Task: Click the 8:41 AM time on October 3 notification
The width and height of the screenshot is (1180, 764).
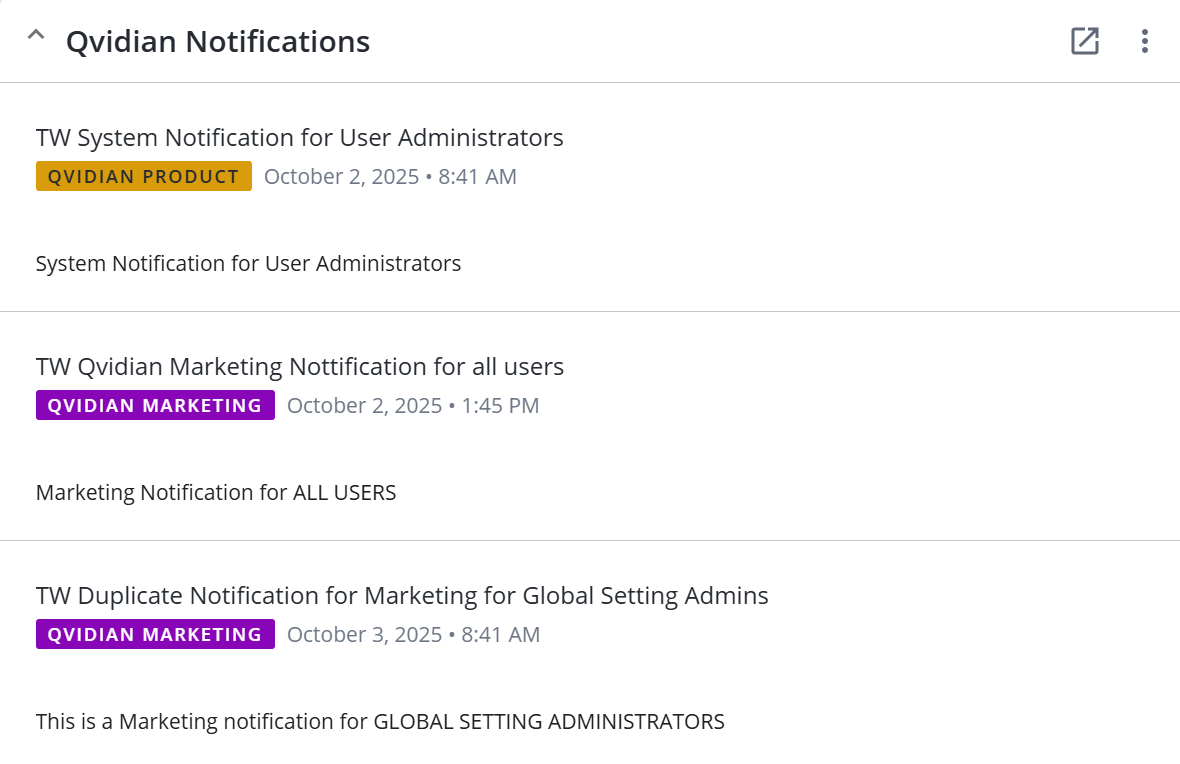Action: pos(501,635)
